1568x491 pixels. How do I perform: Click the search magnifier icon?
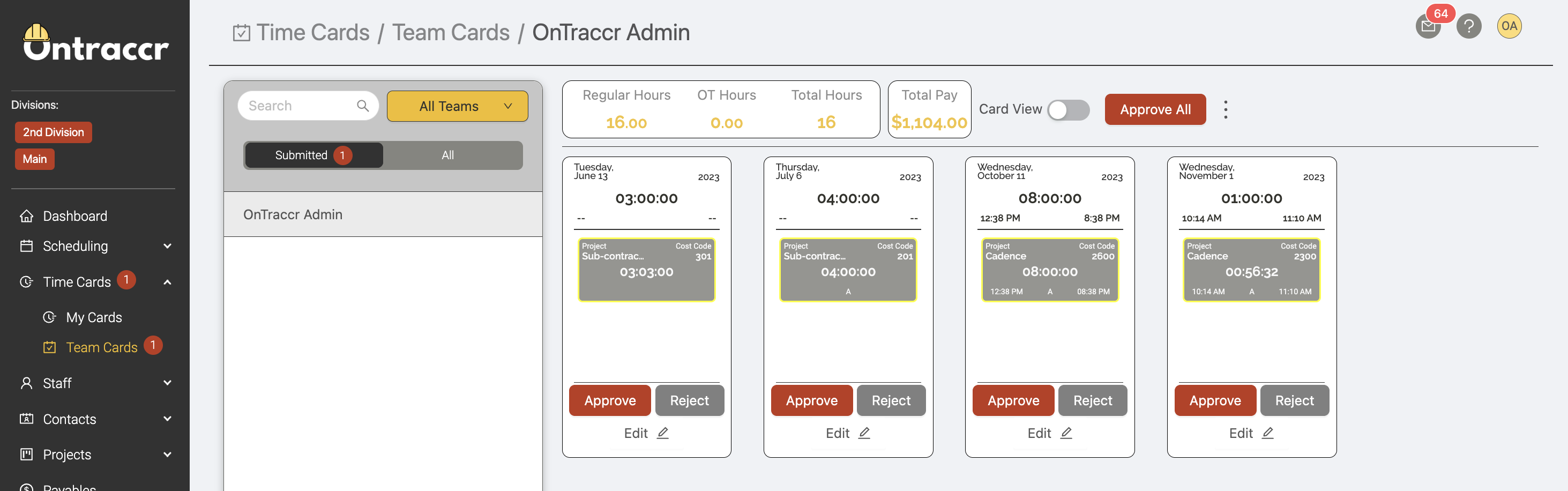coord(363,106)
